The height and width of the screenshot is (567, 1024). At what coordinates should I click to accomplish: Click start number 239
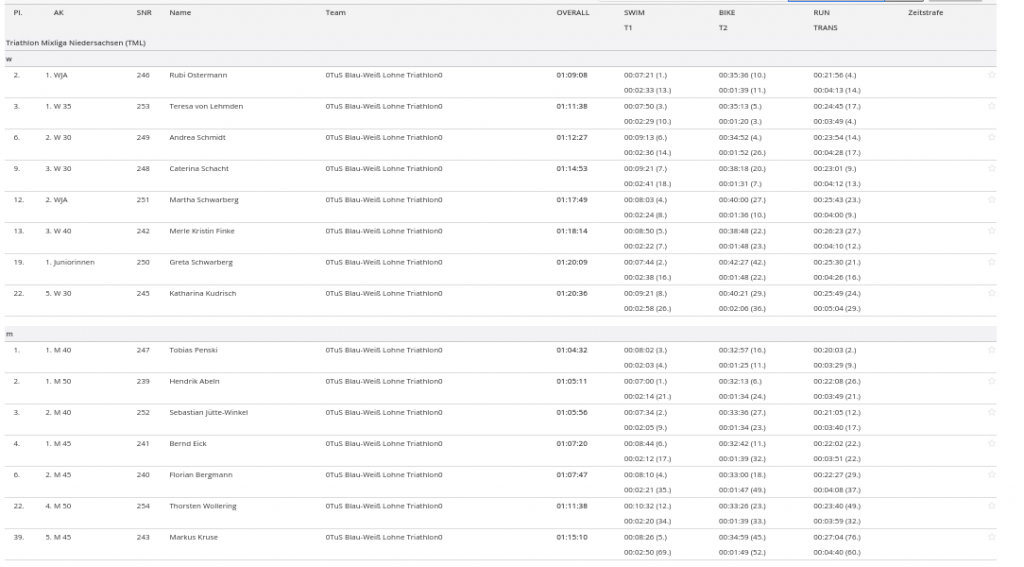coord(143,381)
